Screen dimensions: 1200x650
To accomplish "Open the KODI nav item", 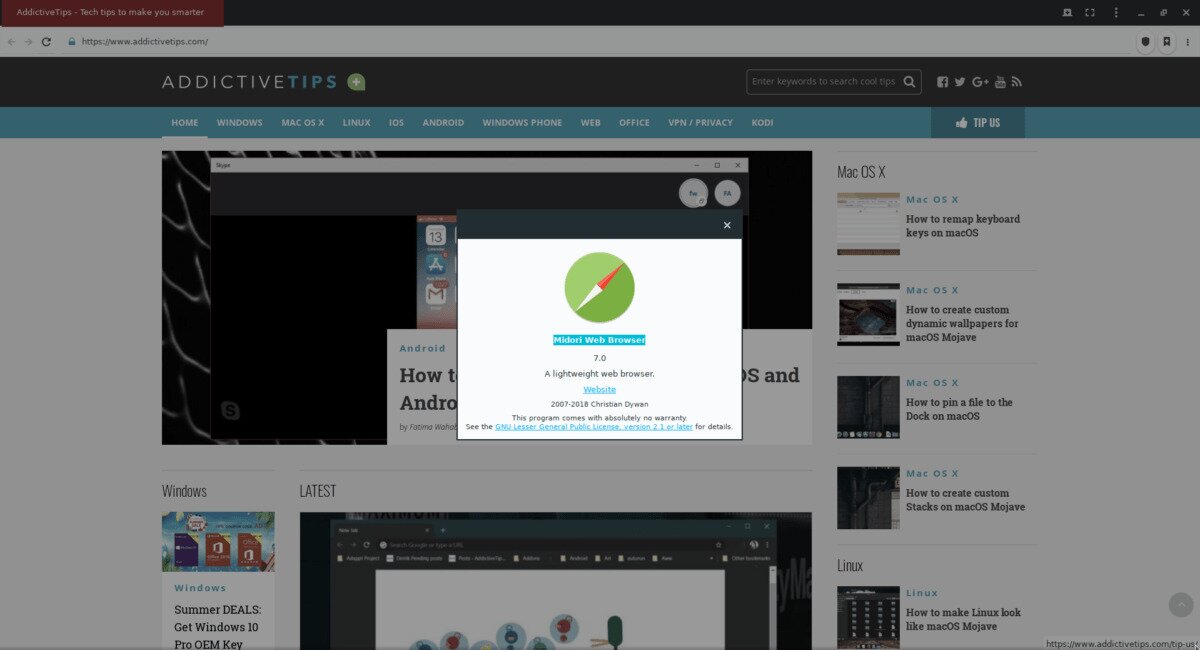I will pos(762,122).
